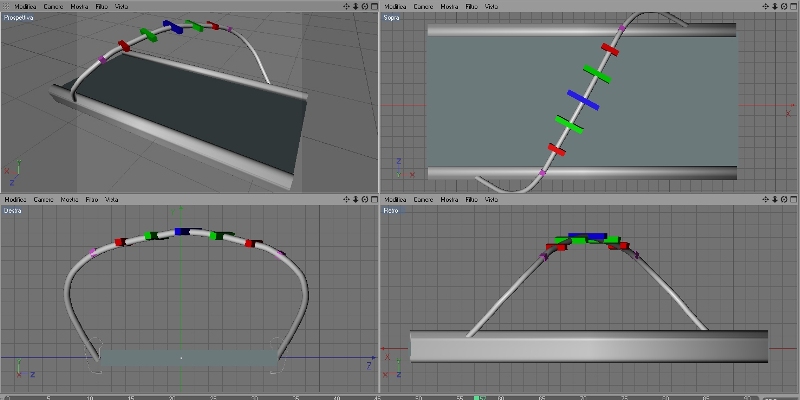This screenshot has width=800, height=400.
Task: Open the Filtro menu in Destra viewport
Action: click(92, 199)
